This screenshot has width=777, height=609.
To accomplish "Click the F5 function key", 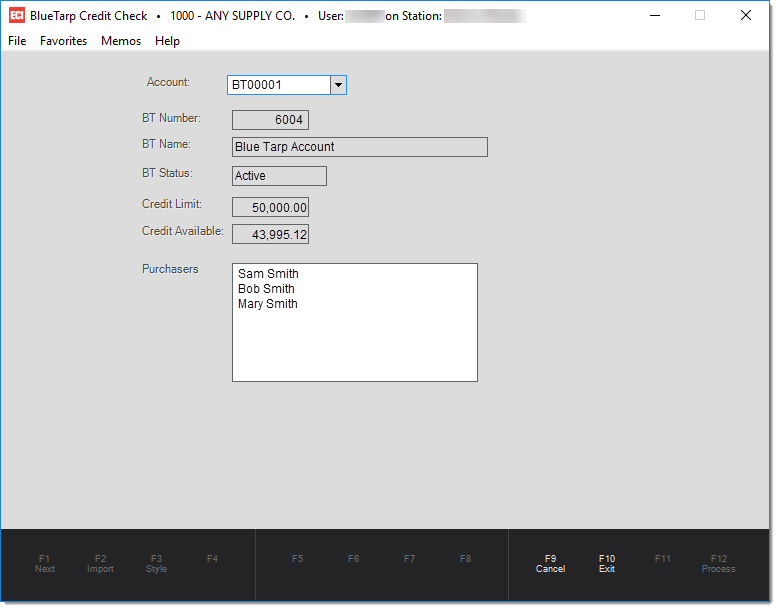I will click(297, 559).
